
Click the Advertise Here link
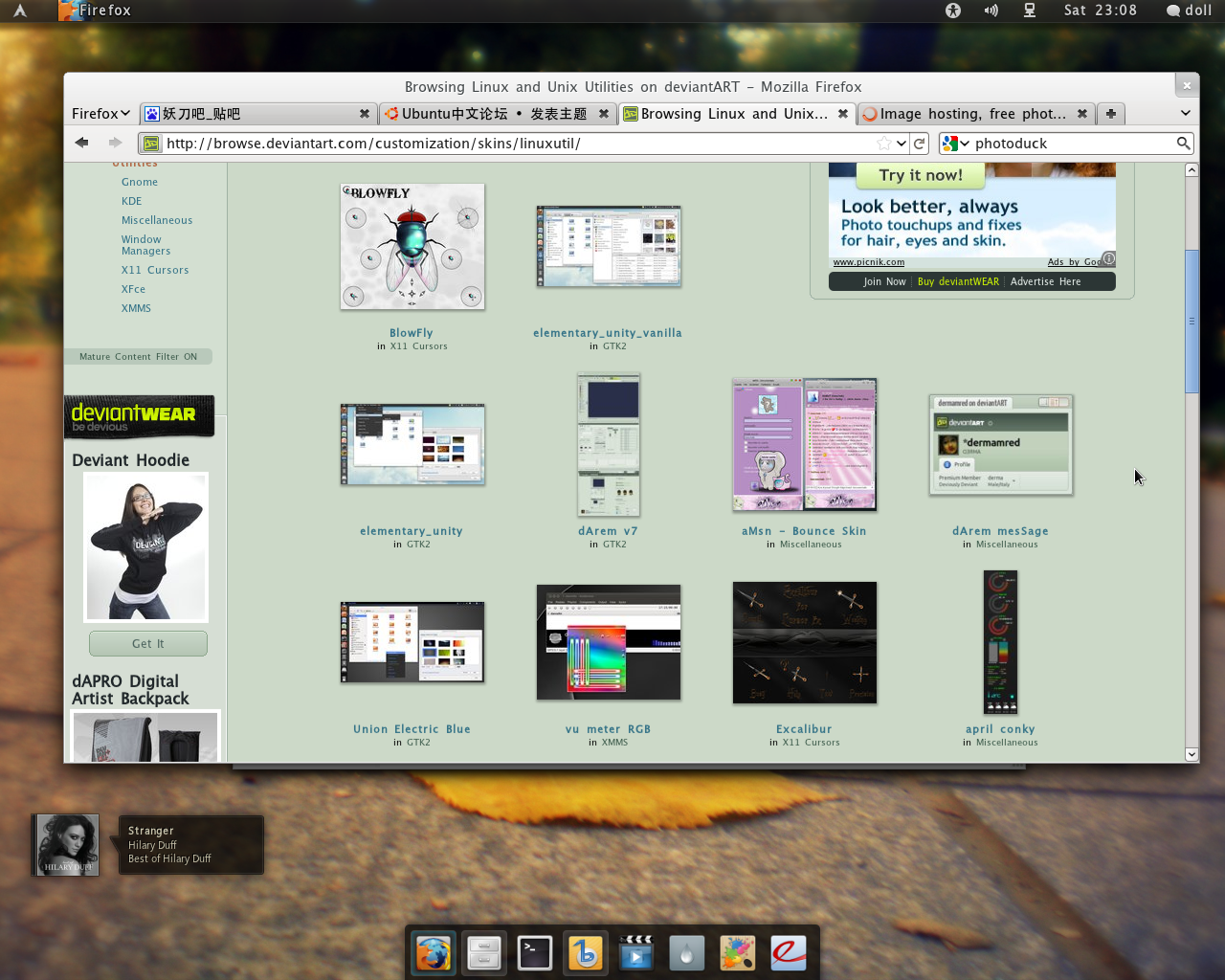(x=1045, y=281)
